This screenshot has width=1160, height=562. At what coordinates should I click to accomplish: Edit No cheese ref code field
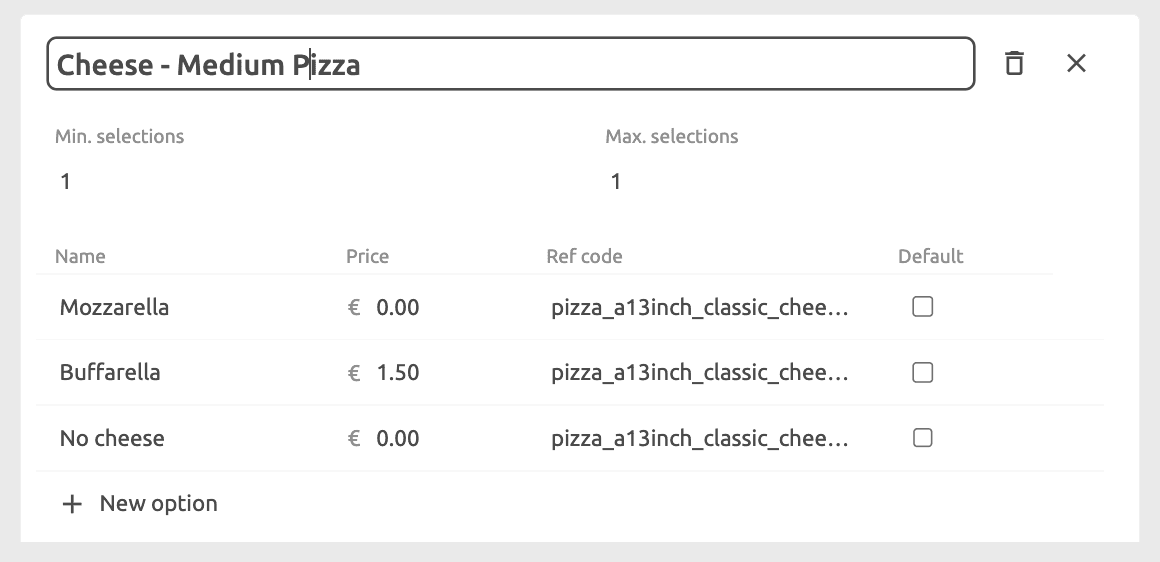coord(699,438)
